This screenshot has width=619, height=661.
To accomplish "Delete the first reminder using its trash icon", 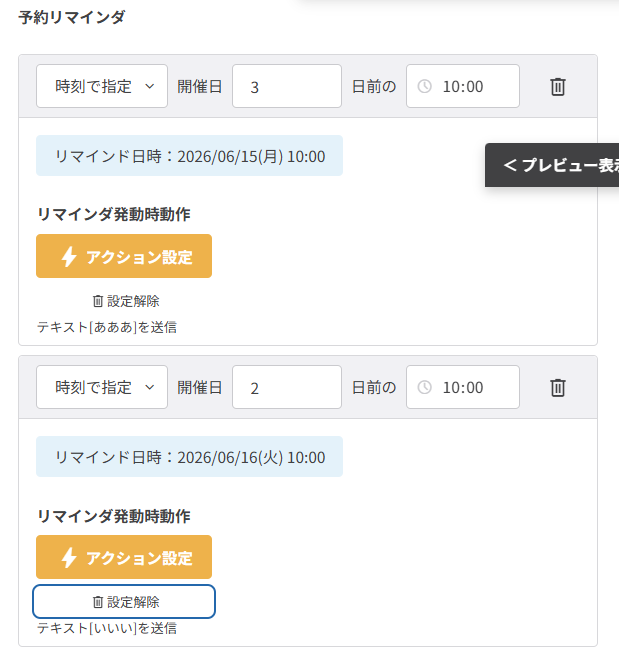I will click(x=558, y=86).
